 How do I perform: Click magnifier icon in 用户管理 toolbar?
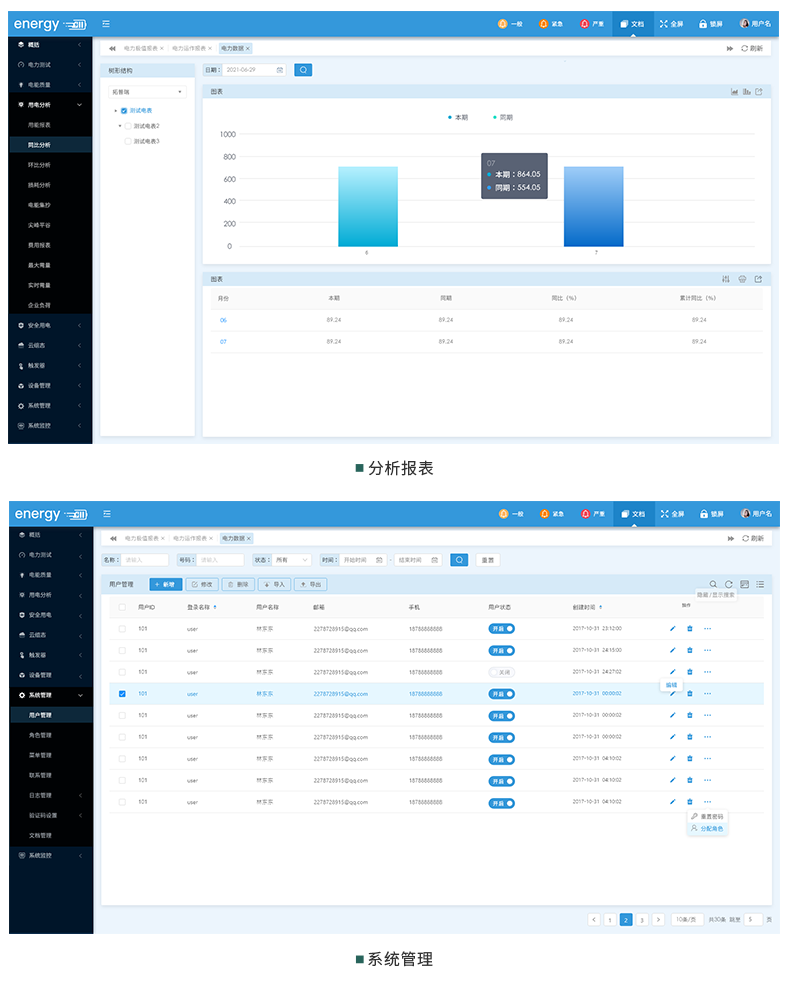pos(713,584)
